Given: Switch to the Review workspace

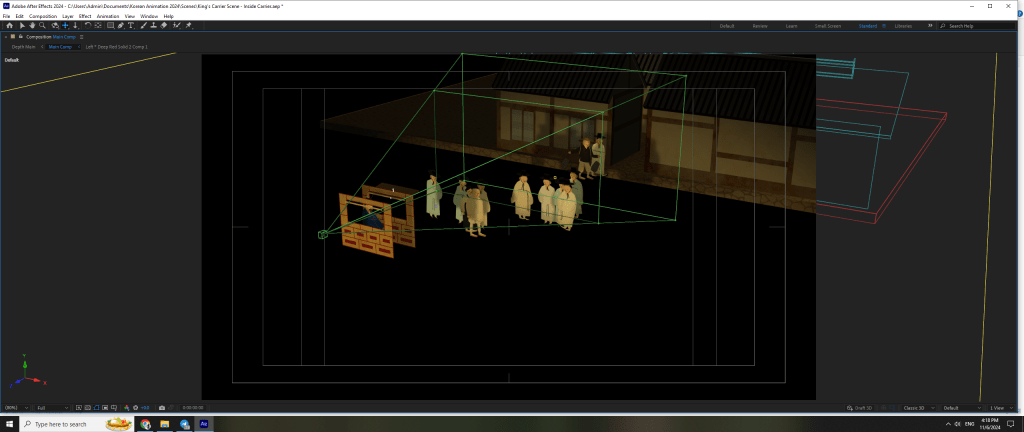Looking at the screenshot, I should click(760, 26).
